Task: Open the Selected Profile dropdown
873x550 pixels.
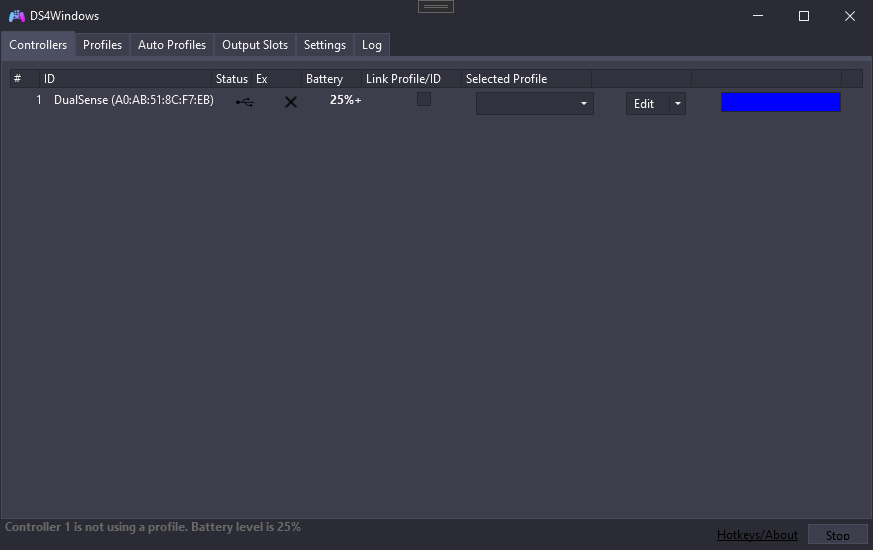Action: (x=534, y=104)
